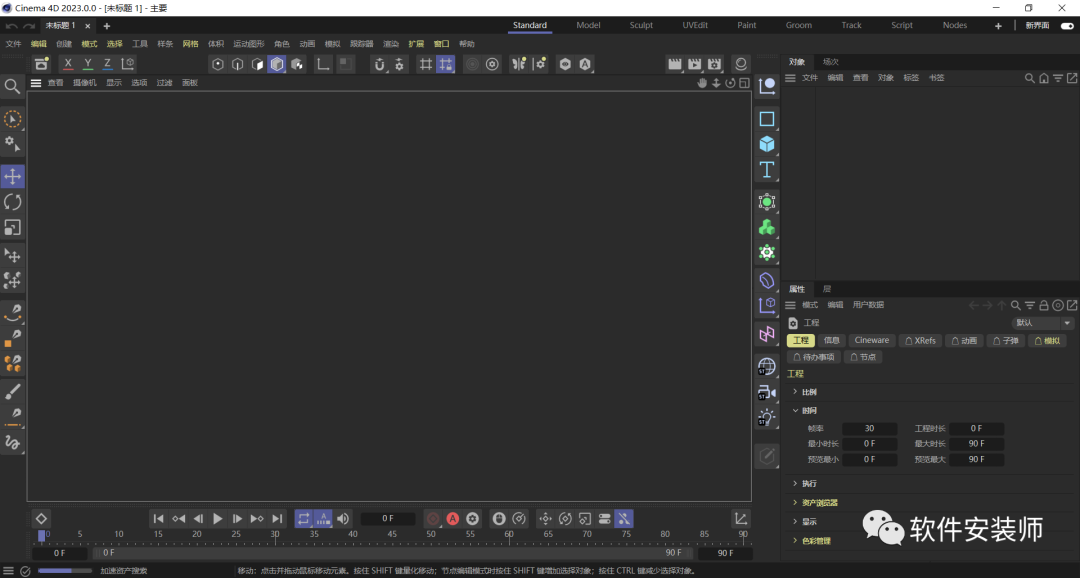The image size is (1080, 578).
Task: Select the Cineware button
Action: (871, 340)
